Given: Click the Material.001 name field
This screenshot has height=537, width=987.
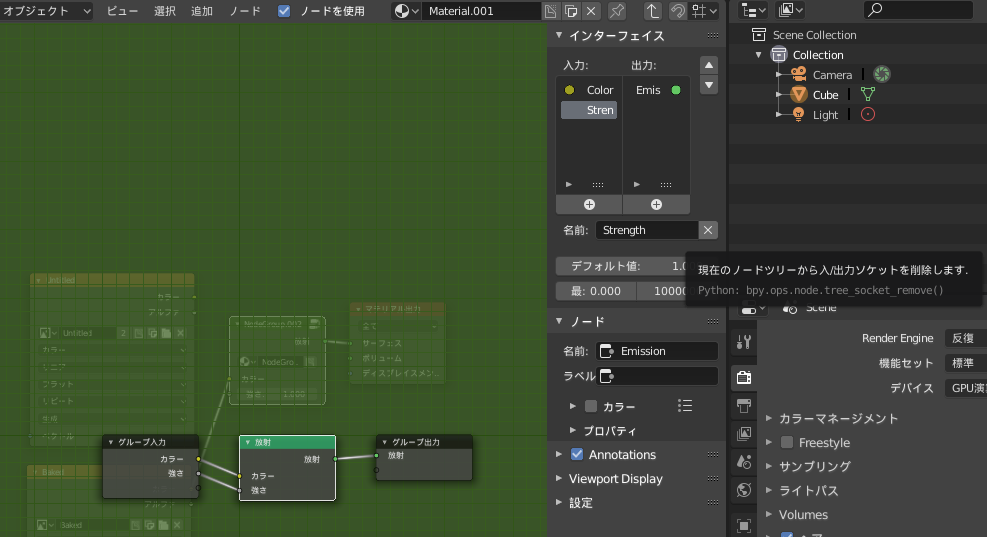Looking at the screenshot, I should (x=481, y=11).
